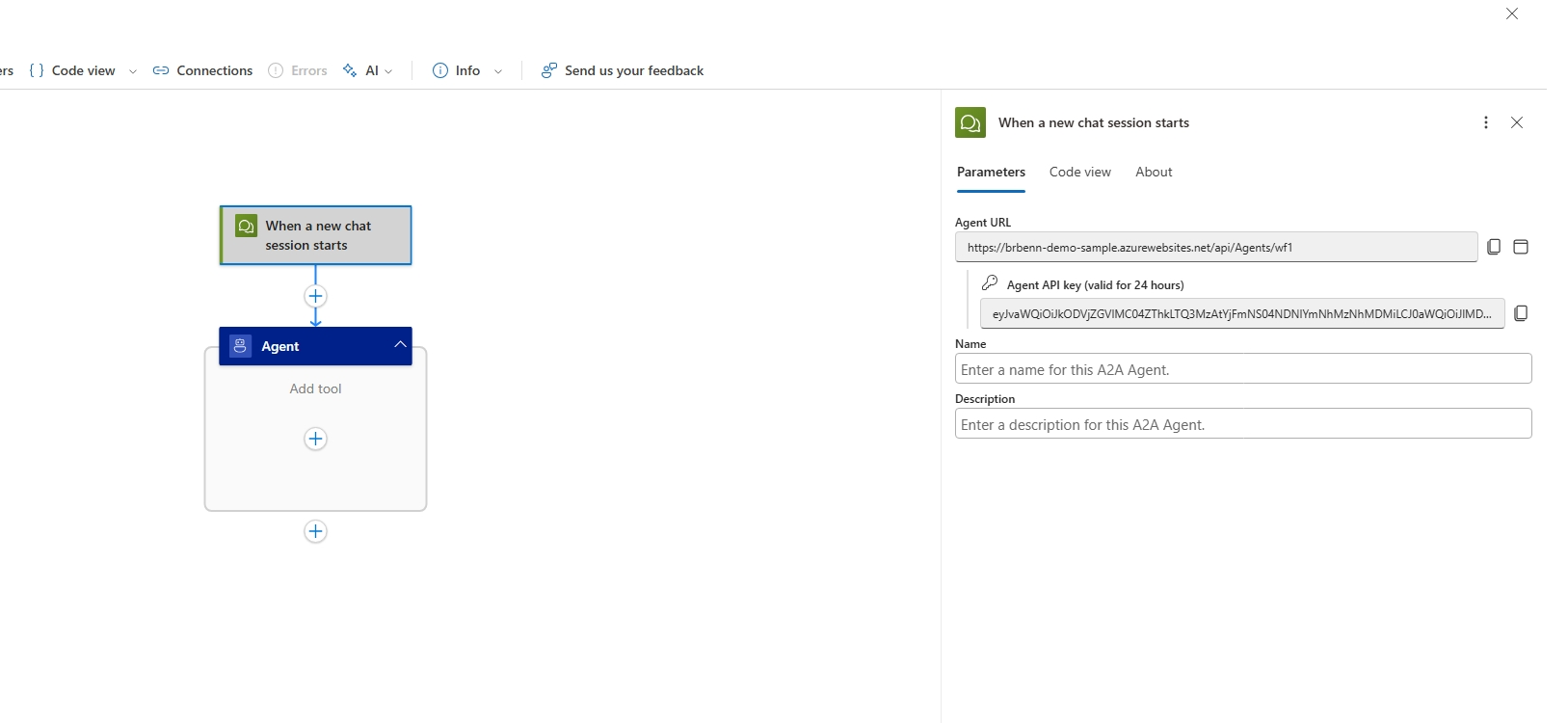This screenshot has height=723, width=1568.
Task: Click the A2A Agent Description field
Action: (1243, 423)
